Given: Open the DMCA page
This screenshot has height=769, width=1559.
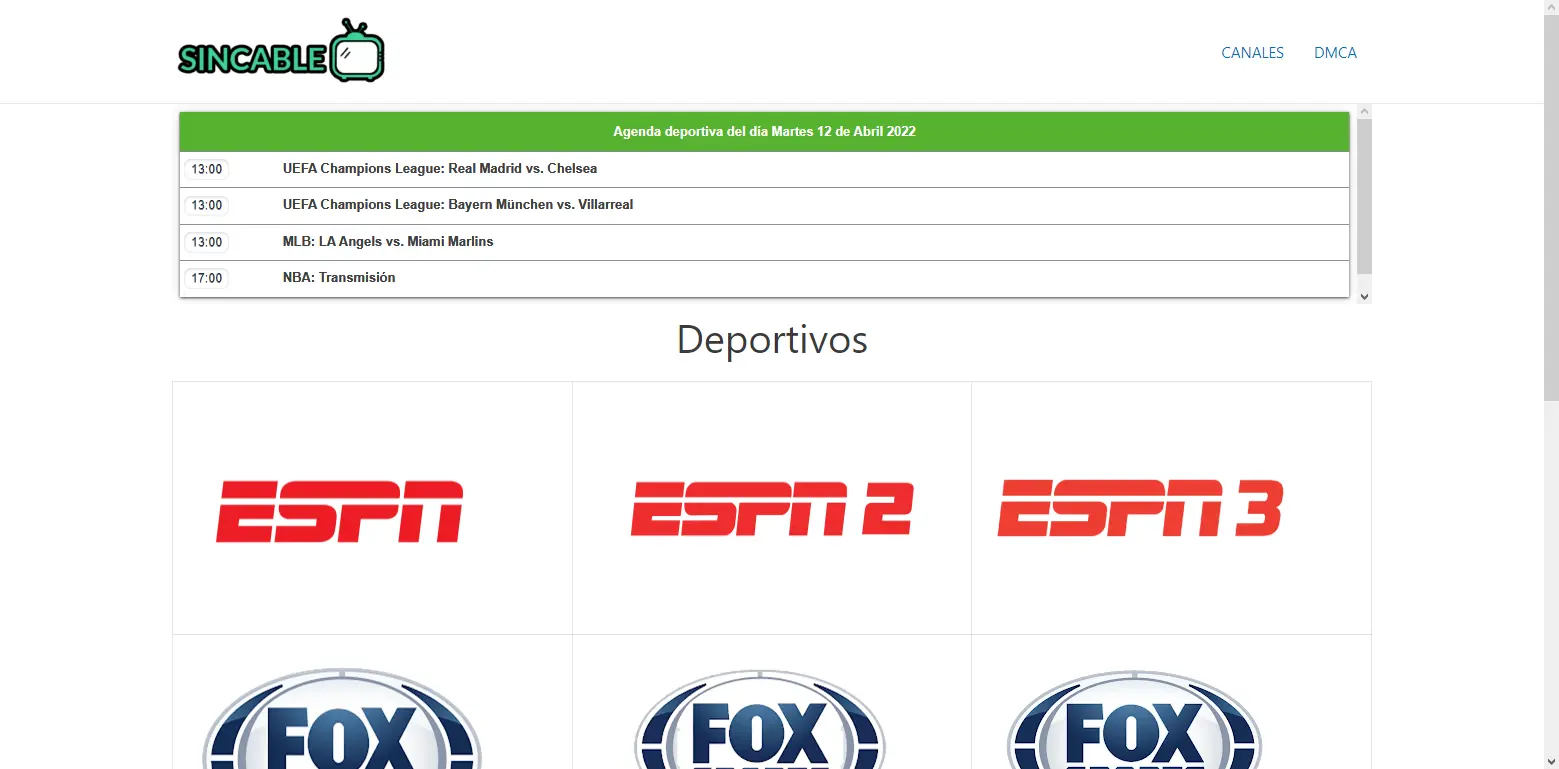Looking at the screenshot, I should (1335, 53).
